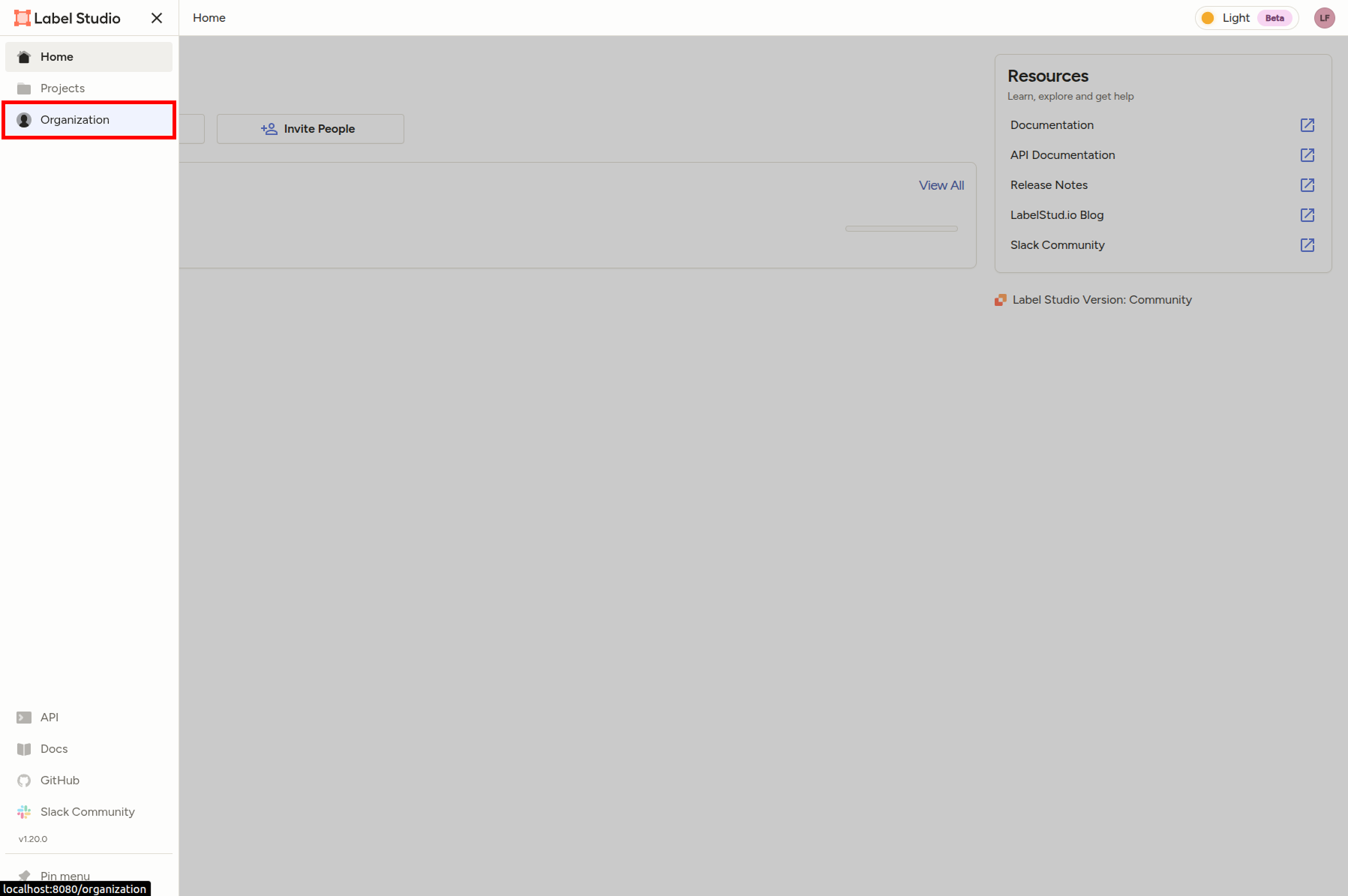This screenshot has height=896, width=1348.
Task: Click the API icon in sidebar
Action: 23,717
